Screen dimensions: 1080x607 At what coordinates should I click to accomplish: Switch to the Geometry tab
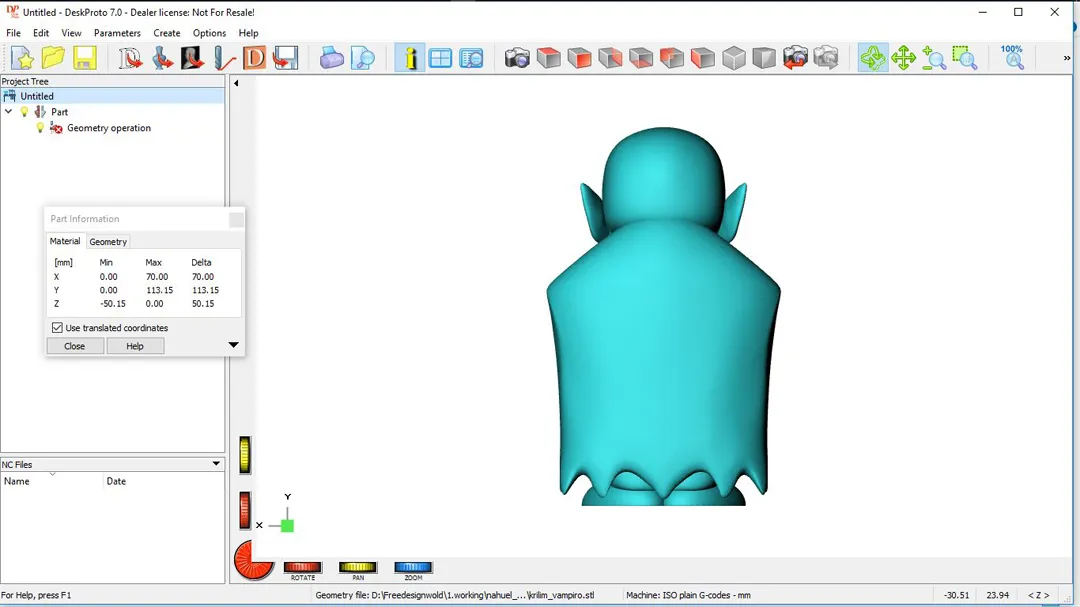[x=108, y=242]
